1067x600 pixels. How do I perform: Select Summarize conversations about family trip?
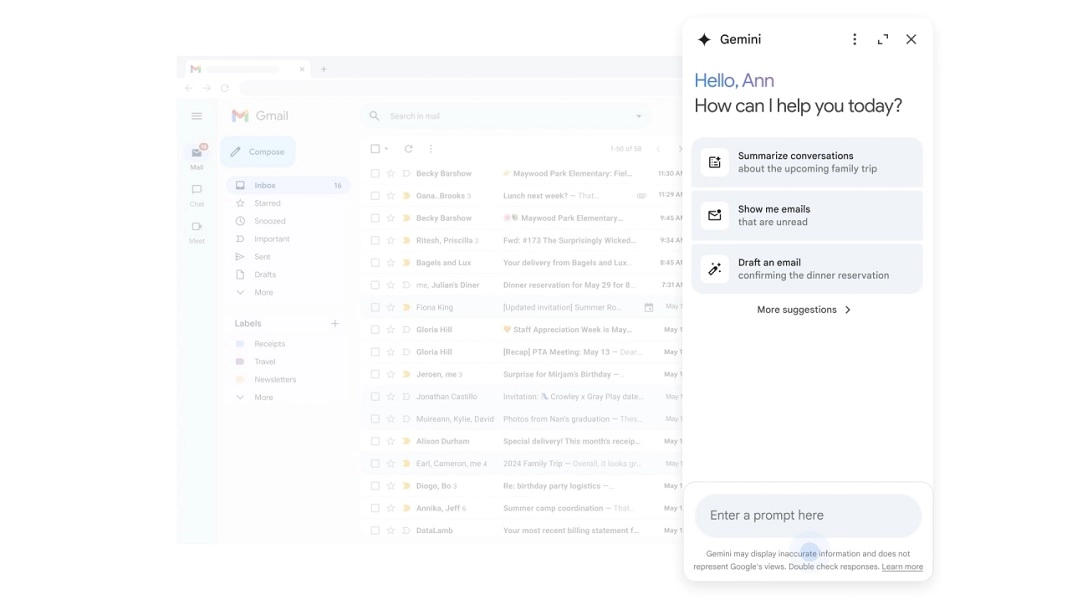807,162
